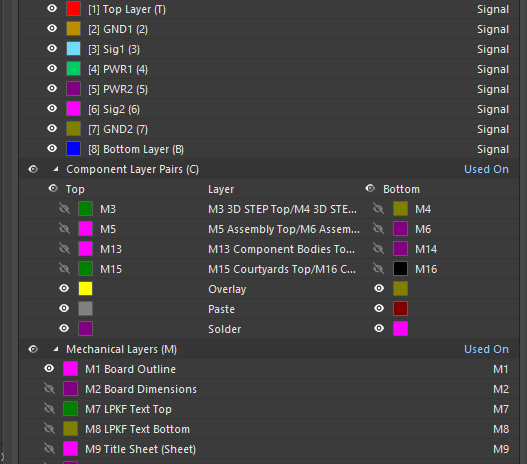Show the M2 Board Dimensions layer
Image resolution: width=527 pixels, height=464 pixels.
[49, 389]
